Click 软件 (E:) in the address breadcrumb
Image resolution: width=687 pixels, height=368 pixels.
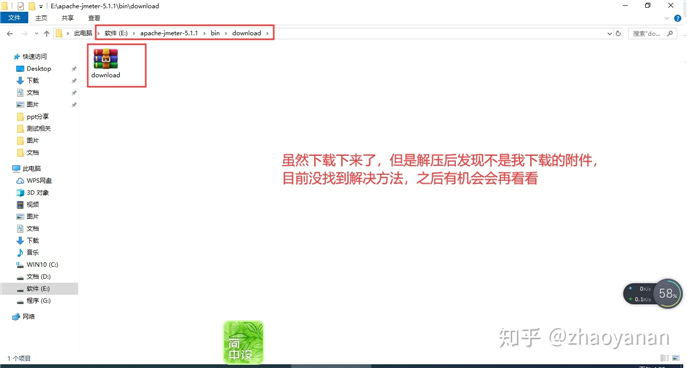[116, 33]
